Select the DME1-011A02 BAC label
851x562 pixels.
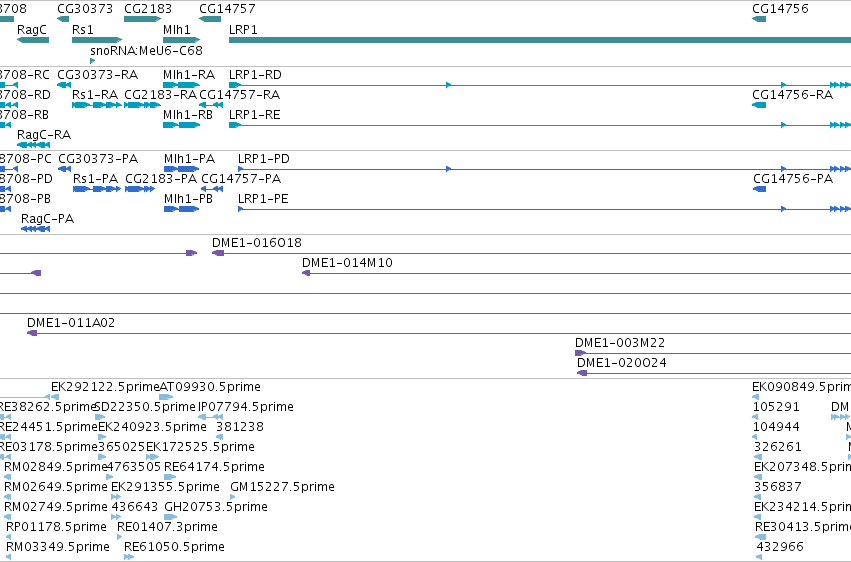point(71,323)
